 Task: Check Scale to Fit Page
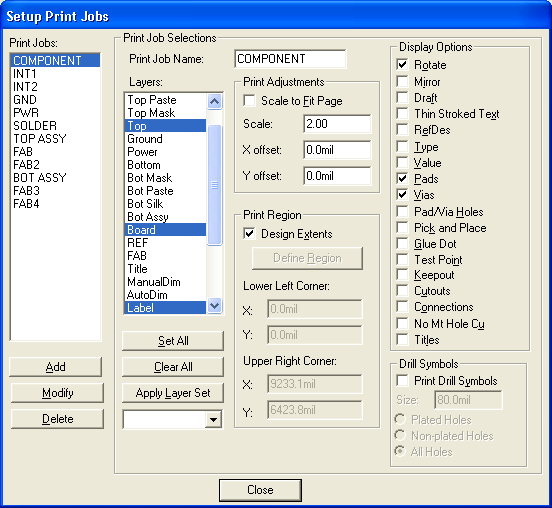249,101
